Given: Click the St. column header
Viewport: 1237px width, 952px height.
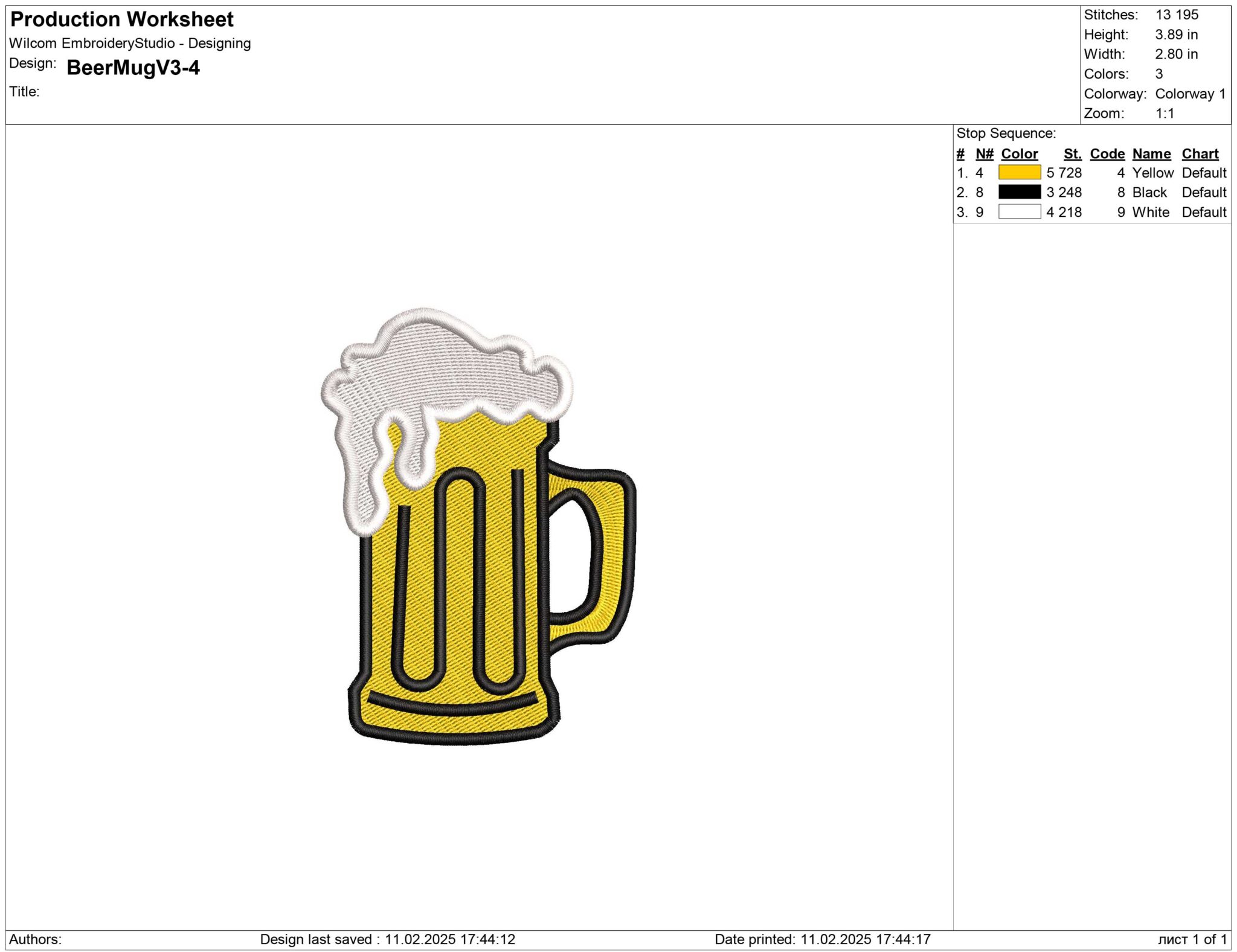Looking at the screenshot, I should 1073,153.
